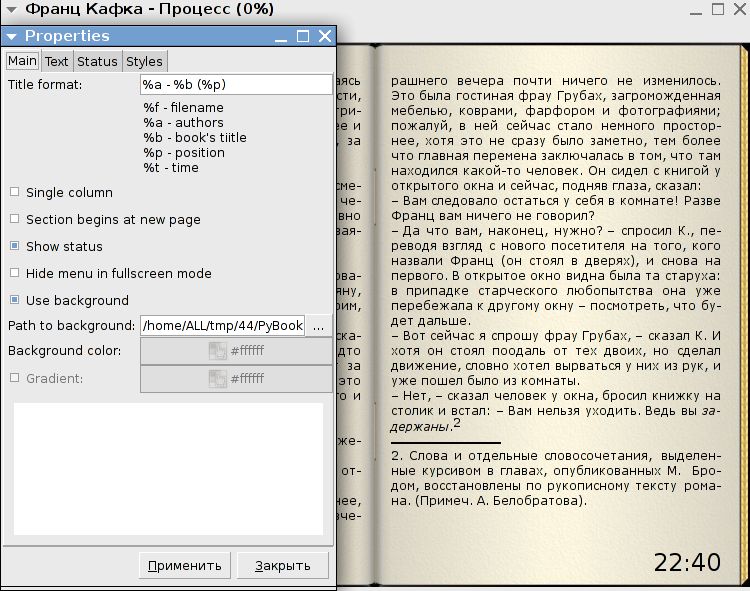
Task: Toggle Section begins at new page
Action: pos(15,219)
